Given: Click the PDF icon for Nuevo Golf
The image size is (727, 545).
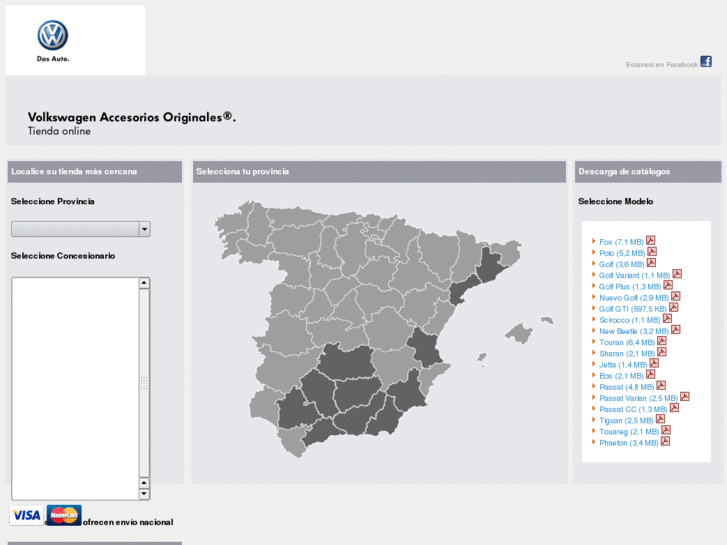Looking at the screenshot, I should click(676, 296).
